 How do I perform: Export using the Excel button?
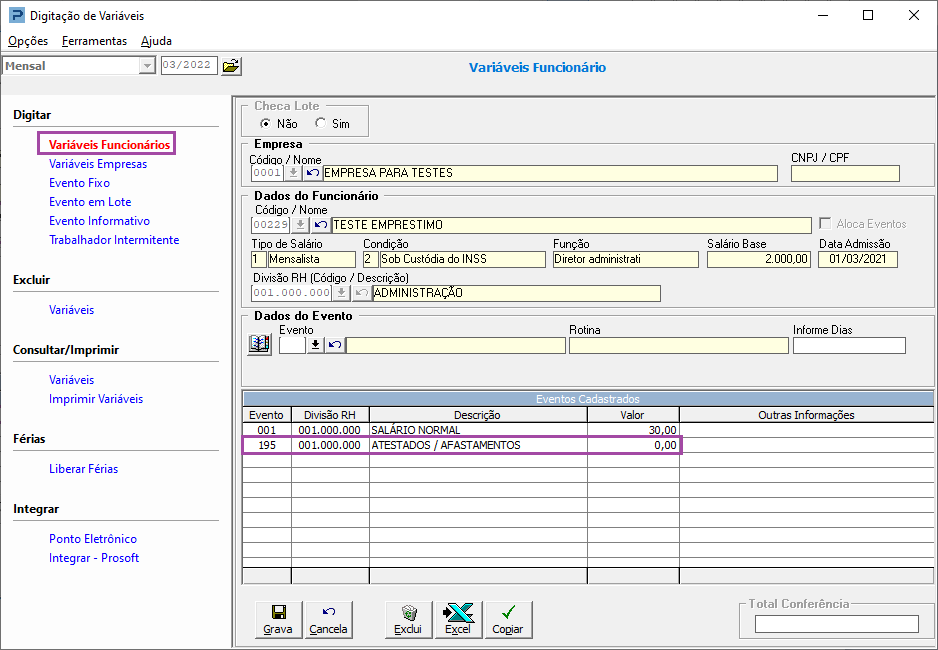pyautogui.click(x=458, y=619)
